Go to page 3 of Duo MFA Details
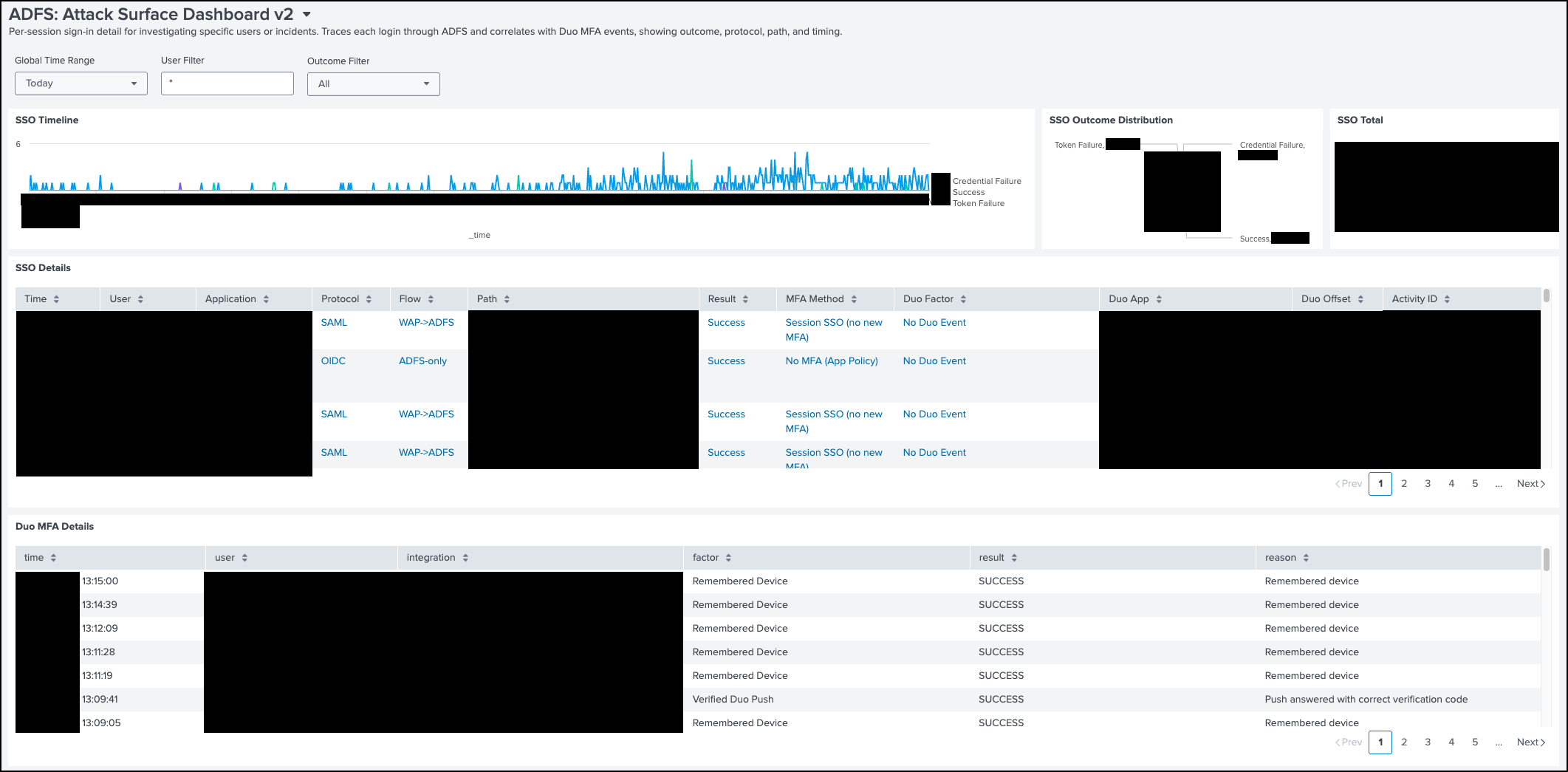 coord(1428,742)
